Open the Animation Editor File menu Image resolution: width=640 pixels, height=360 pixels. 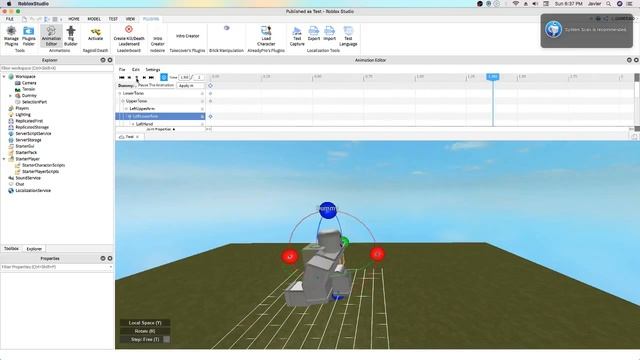tap(122, 69)
